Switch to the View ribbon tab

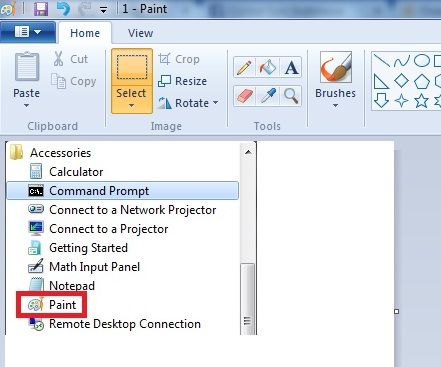[140, 33]
